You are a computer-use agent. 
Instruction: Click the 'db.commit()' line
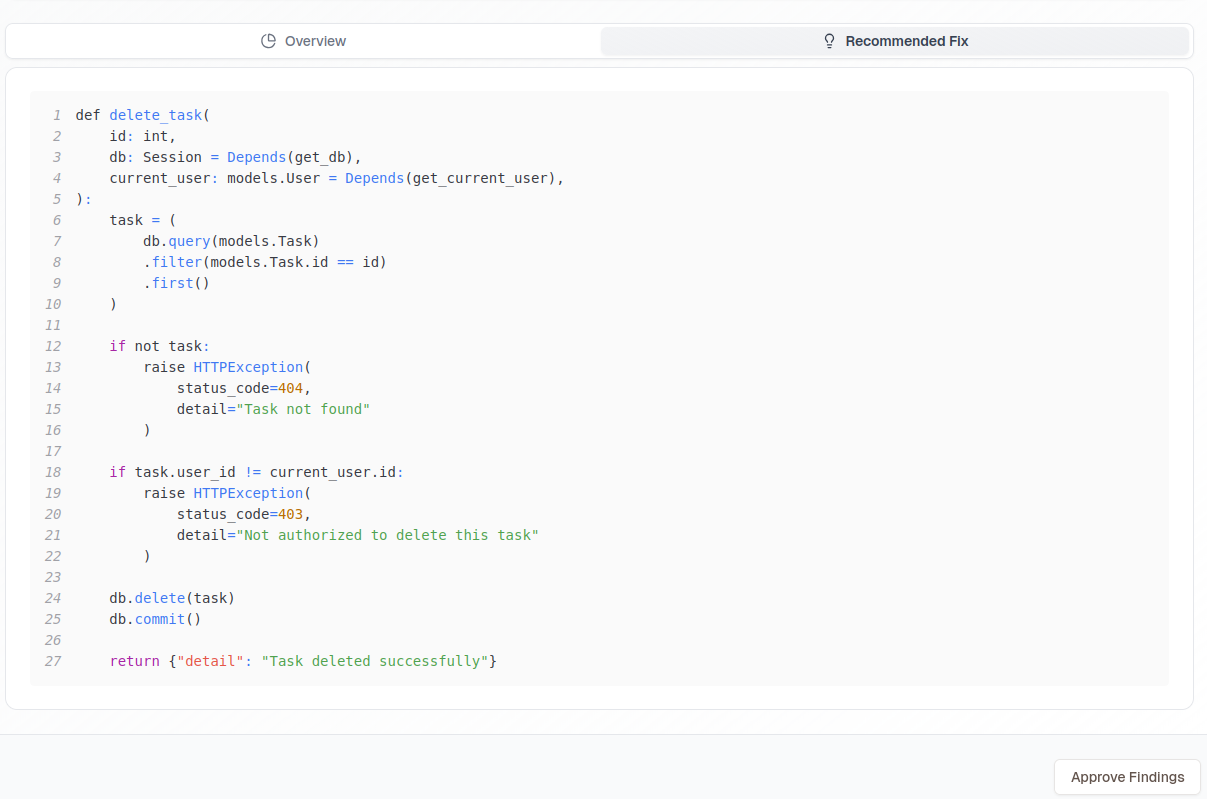155,619
